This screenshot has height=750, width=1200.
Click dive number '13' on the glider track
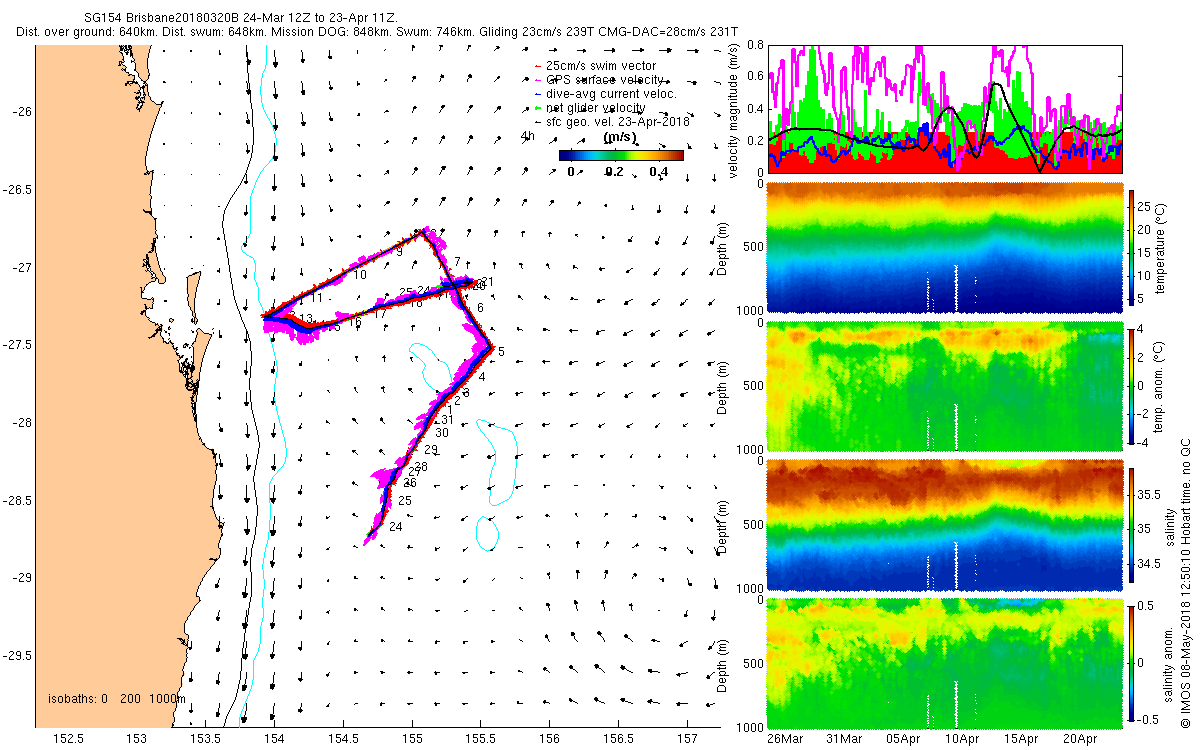pos(307,319)
